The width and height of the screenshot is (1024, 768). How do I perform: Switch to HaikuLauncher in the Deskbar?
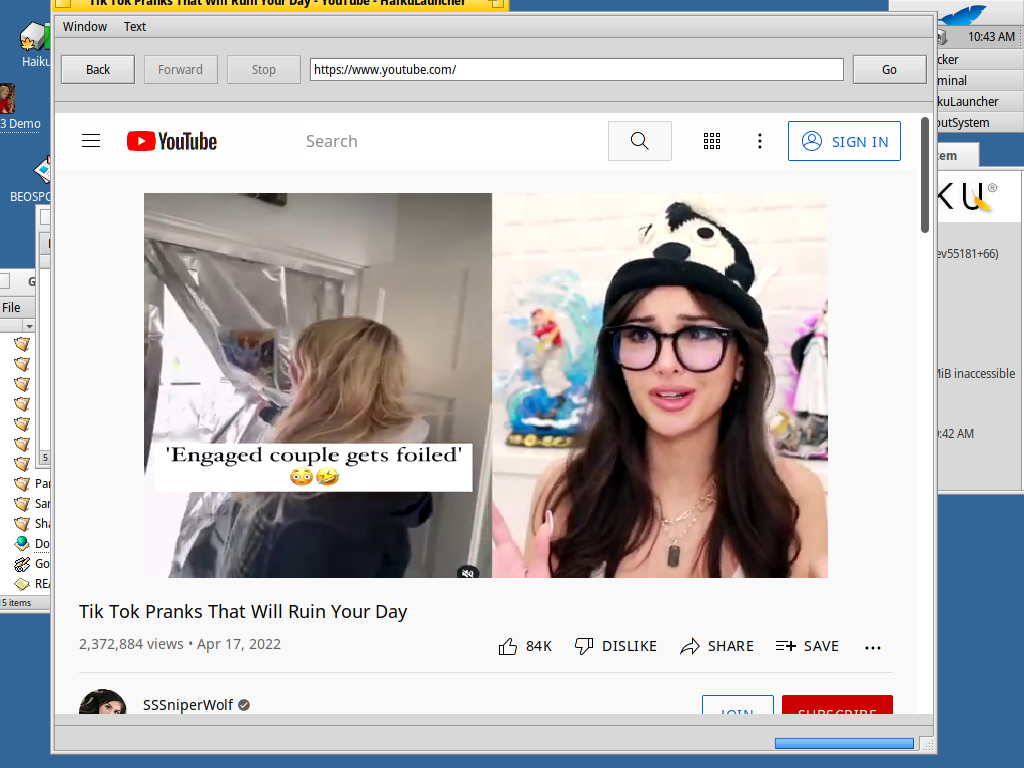967,101
